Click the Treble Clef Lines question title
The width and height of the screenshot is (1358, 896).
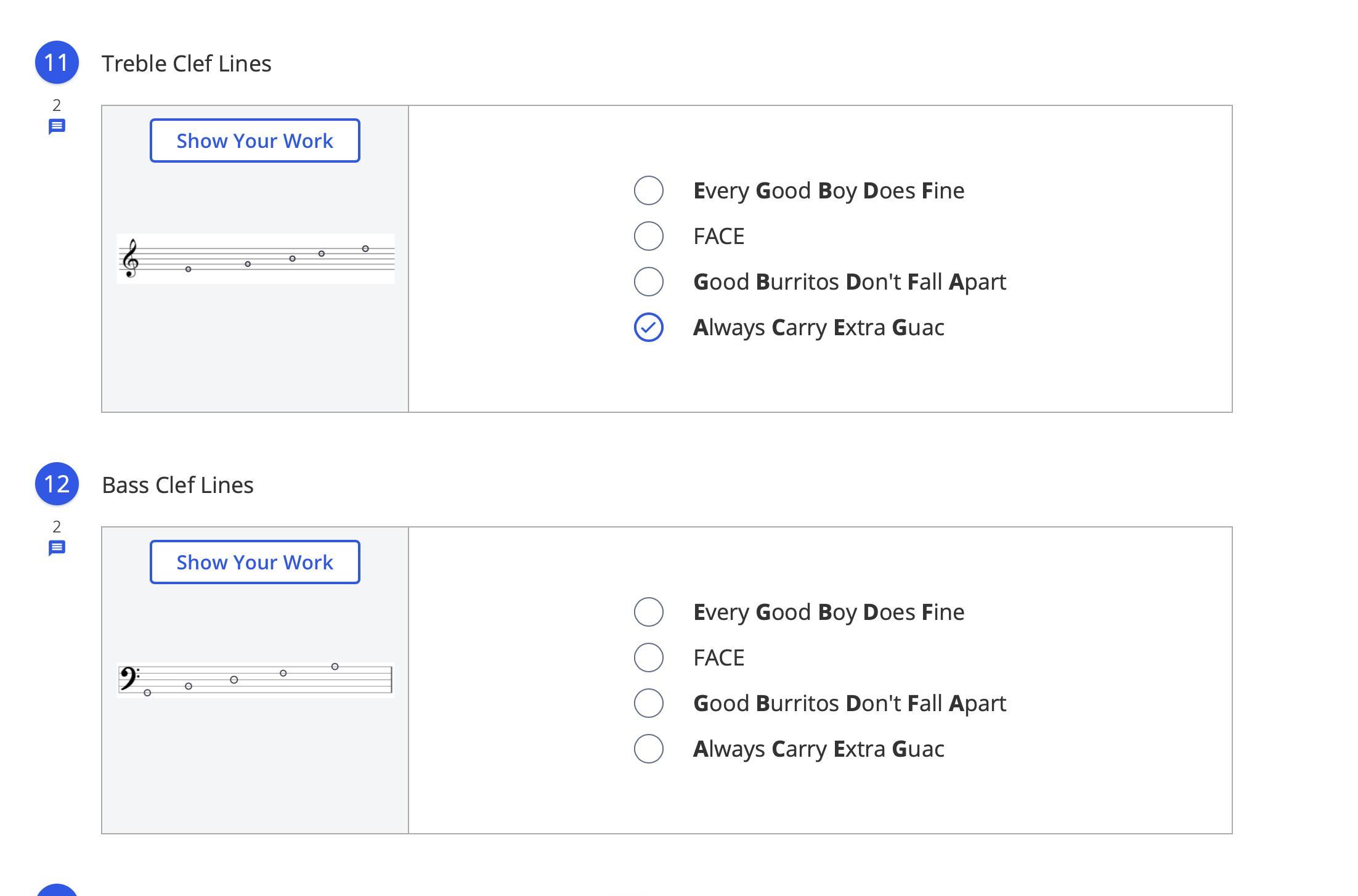click(x=187, y=63)
